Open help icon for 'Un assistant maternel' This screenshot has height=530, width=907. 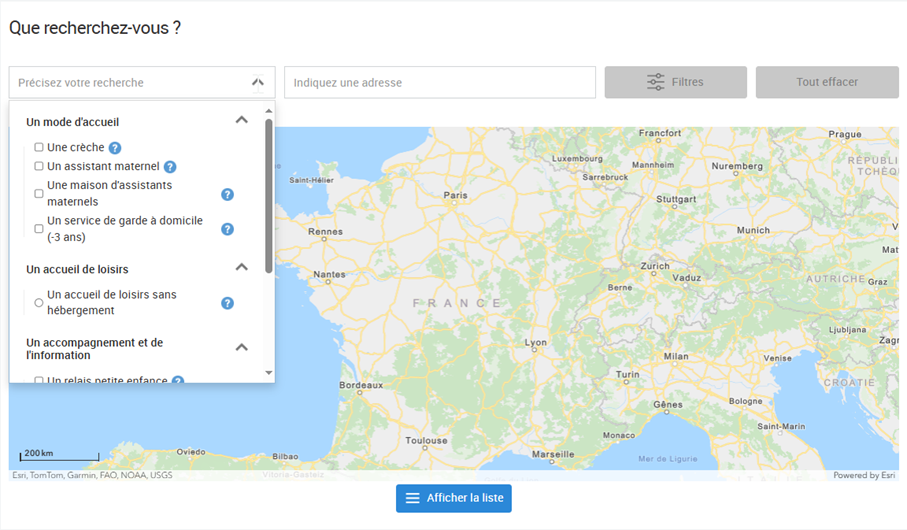[170, 167]
